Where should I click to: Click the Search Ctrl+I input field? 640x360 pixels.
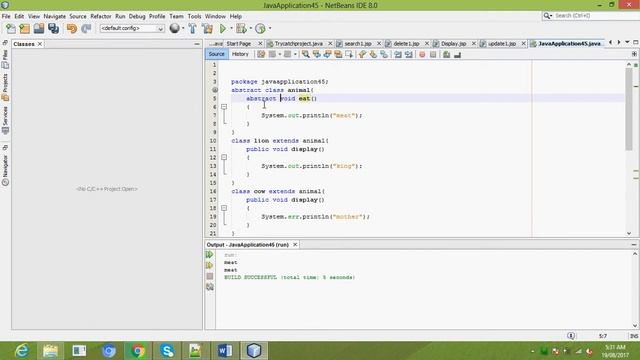(x=595, y=16)
